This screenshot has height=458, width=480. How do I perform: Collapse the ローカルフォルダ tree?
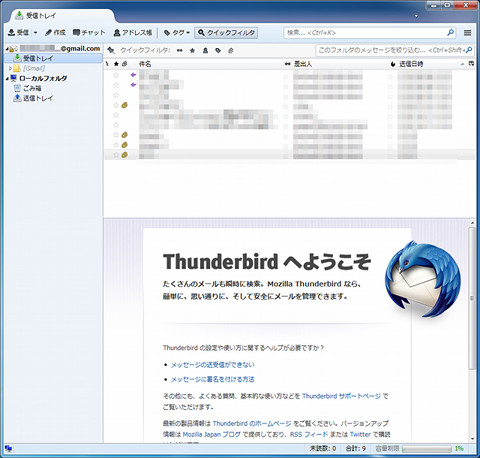pos(7,79)
